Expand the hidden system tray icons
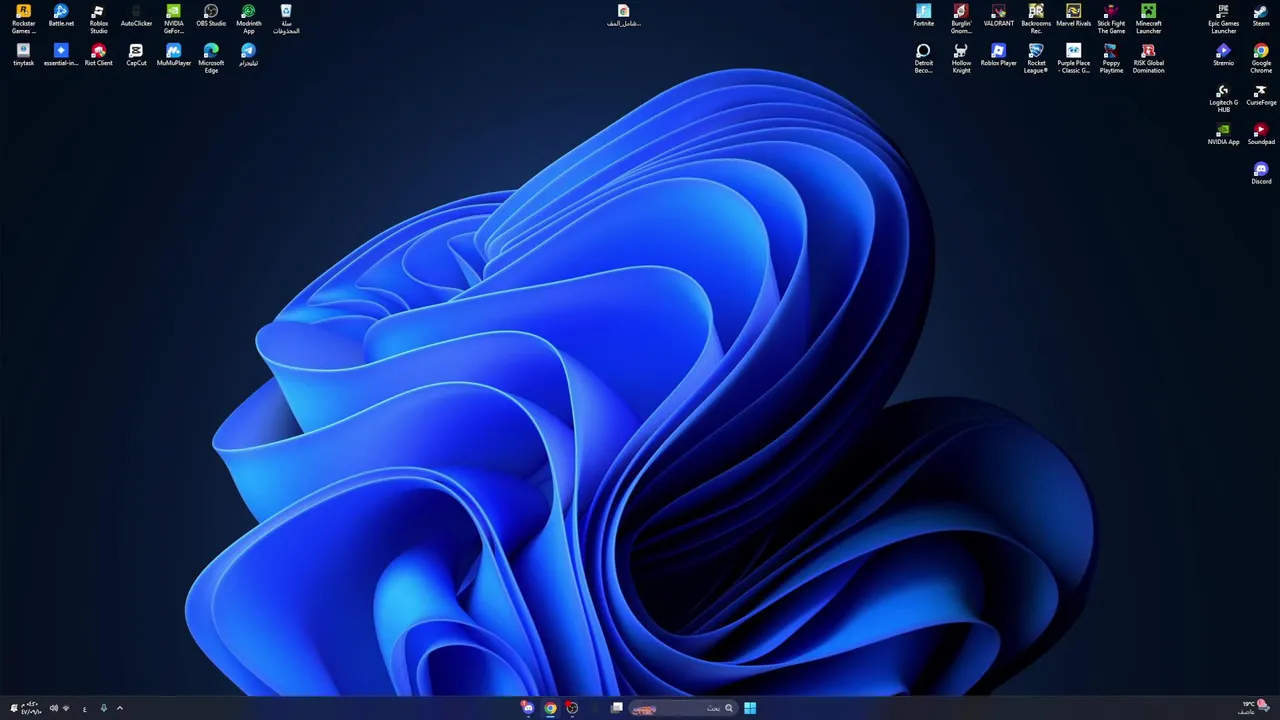This screenshot has width=1280, height=720. pos(120,708)
